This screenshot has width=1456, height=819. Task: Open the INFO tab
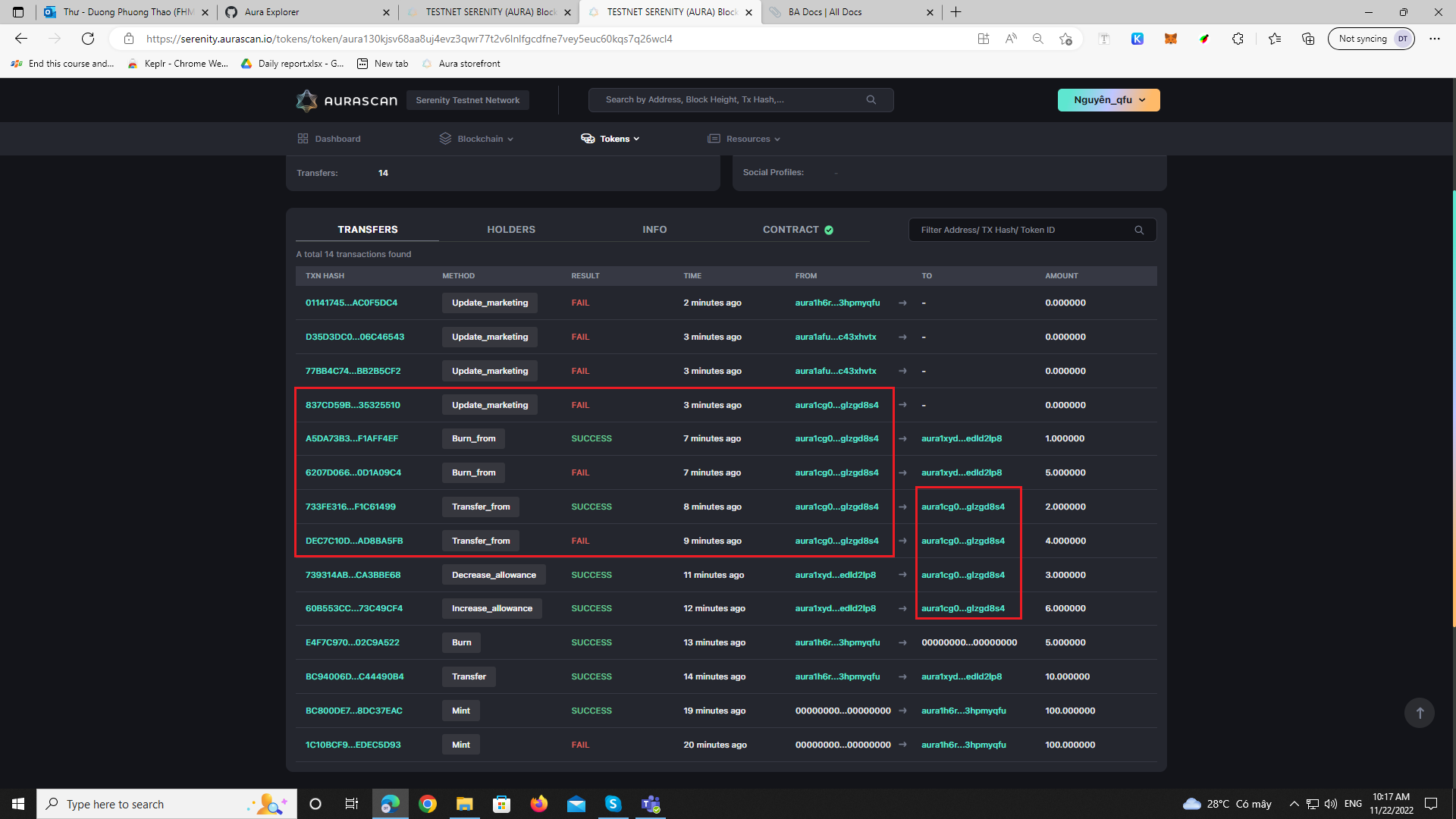click(x=654, y=230)
